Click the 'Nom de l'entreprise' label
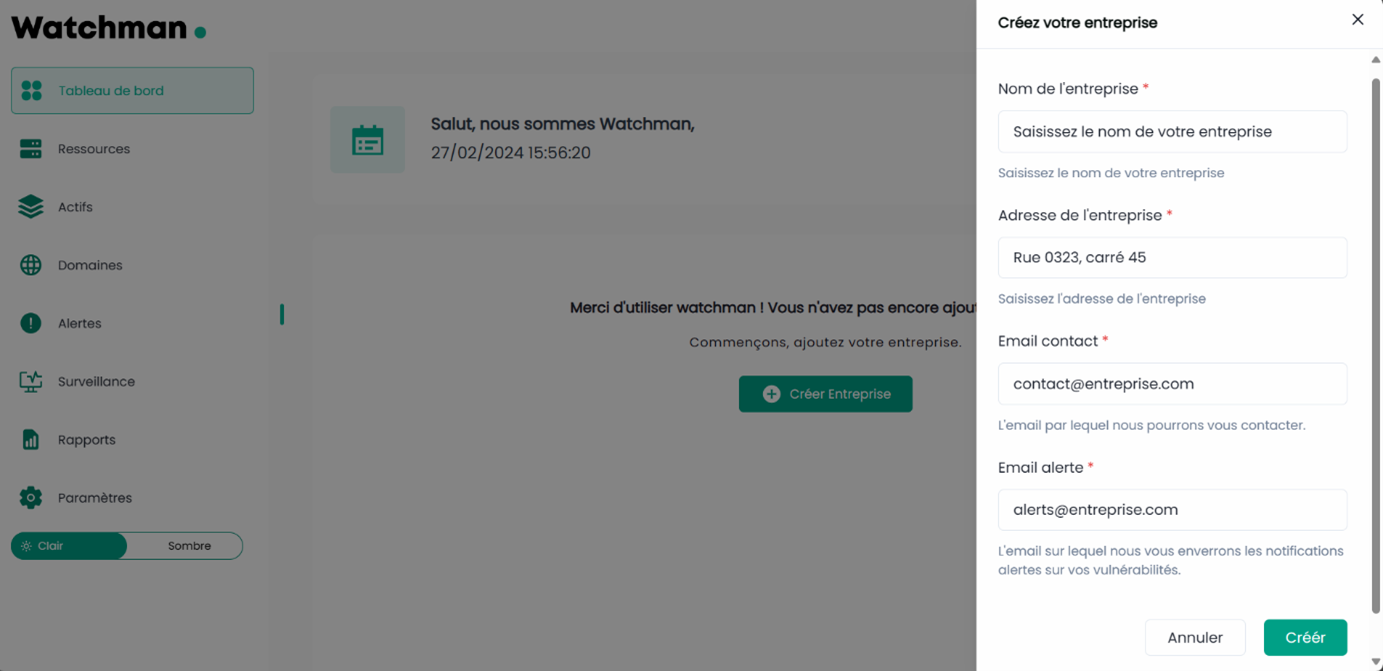Screen dimensions: 1383x671 coord(1068,89)
